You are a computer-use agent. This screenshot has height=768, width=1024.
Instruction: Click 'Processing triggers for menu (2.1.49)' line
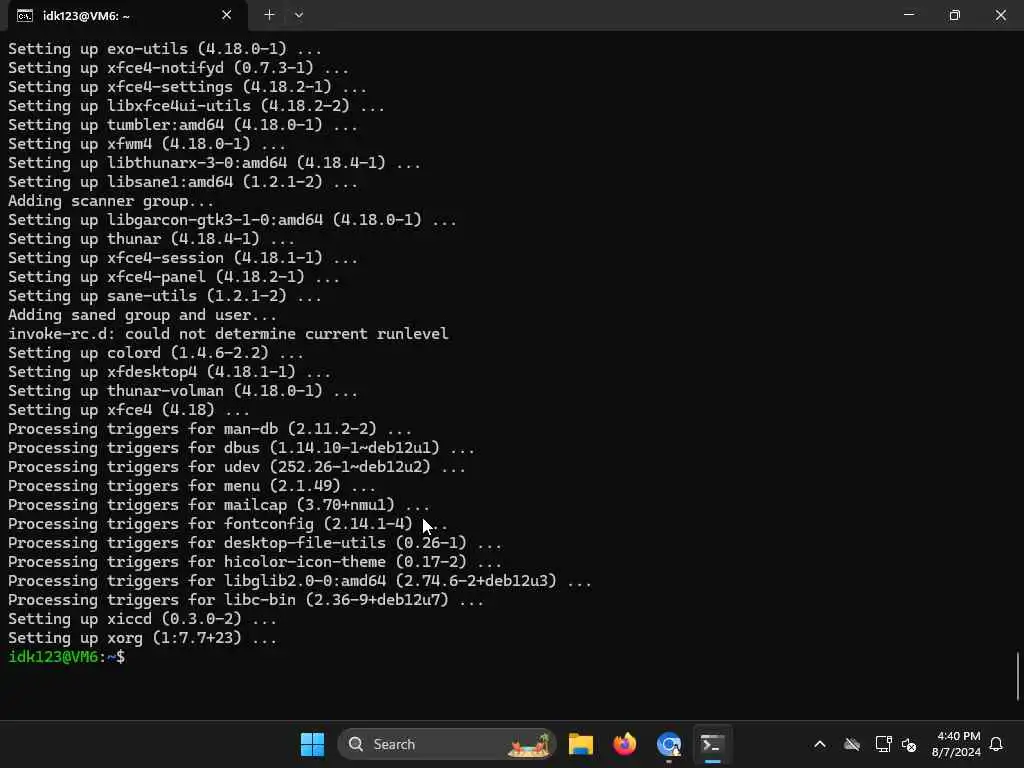pyautogui.click(x=192, y=487)
